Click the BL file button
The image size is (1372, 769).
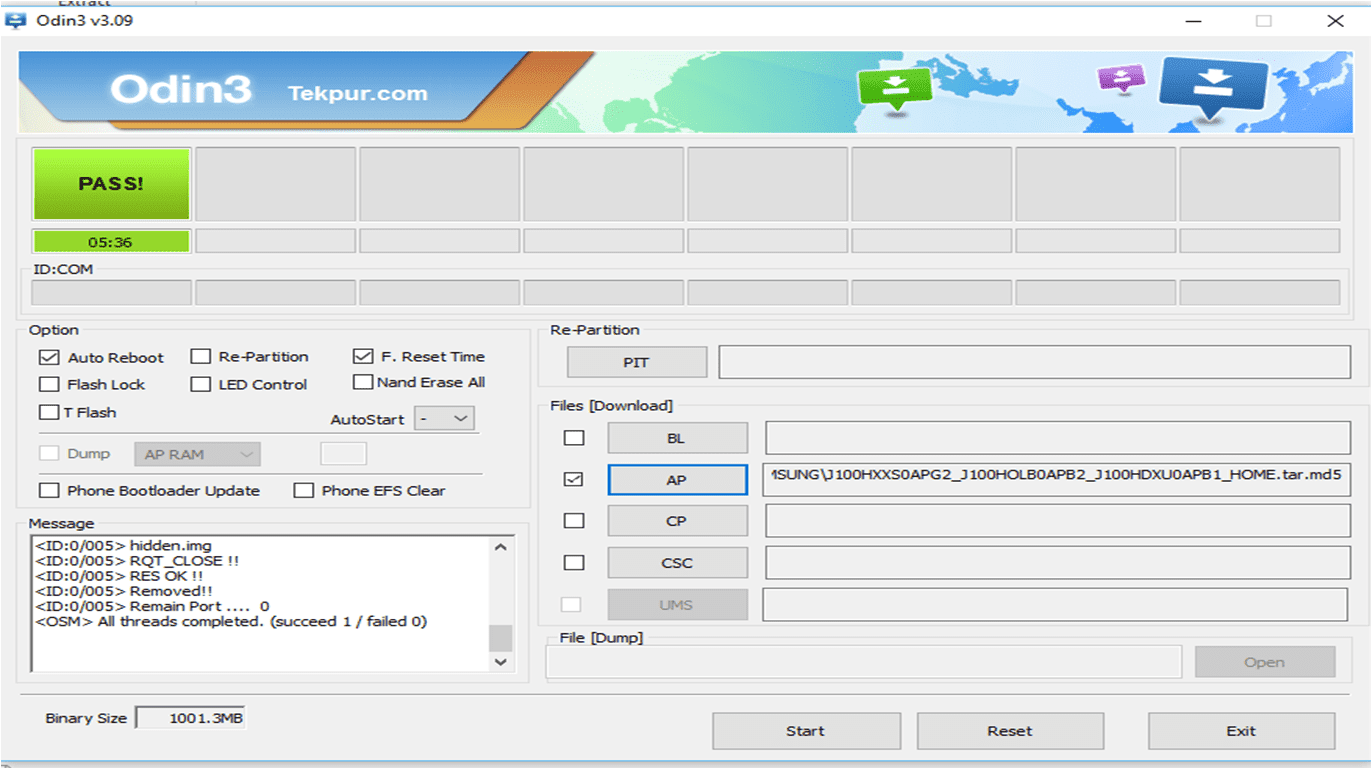[677, 438]
